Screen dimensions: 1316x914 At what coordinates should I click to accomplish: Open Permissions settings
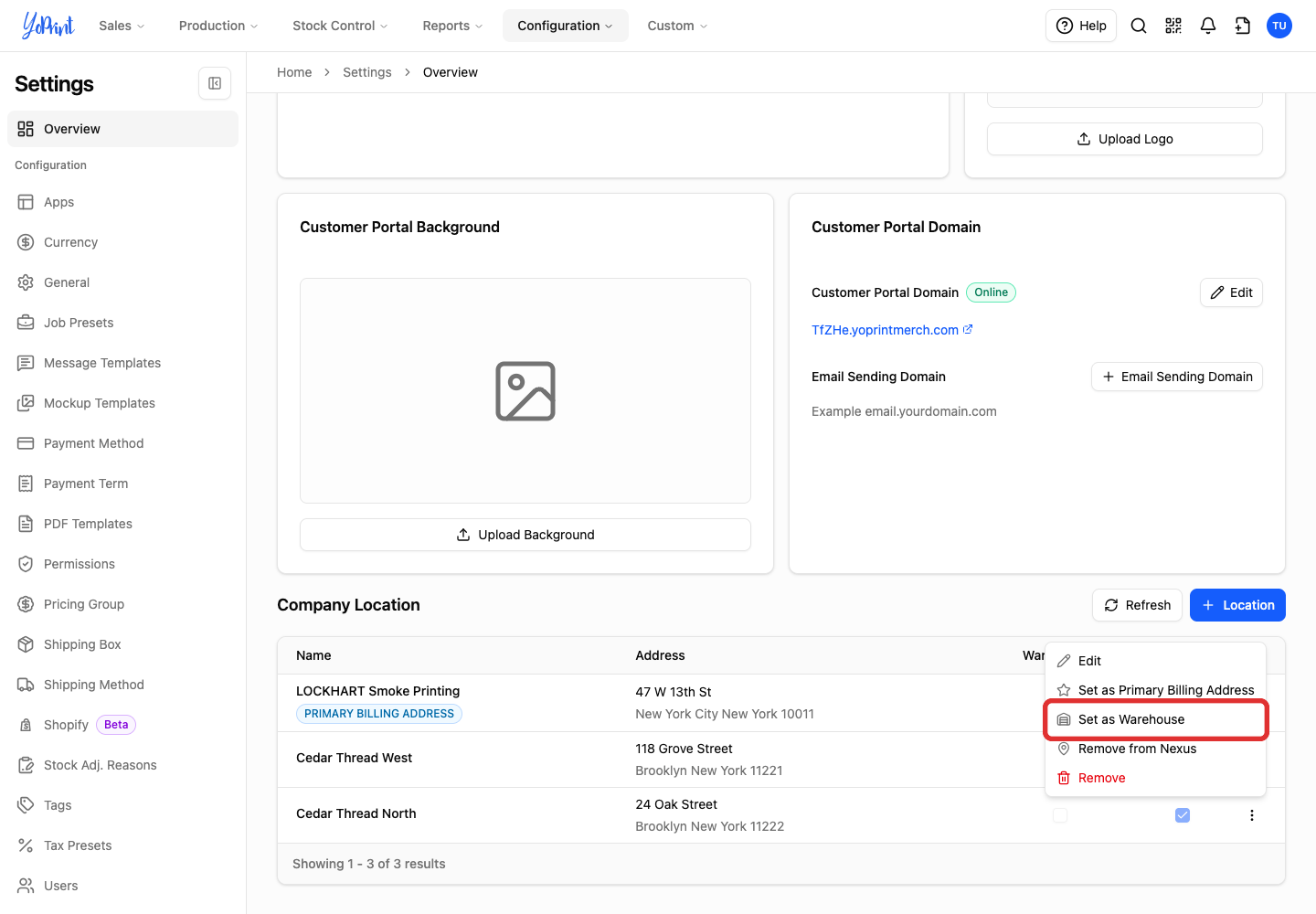pyautogui.click(x=122, y=564)
